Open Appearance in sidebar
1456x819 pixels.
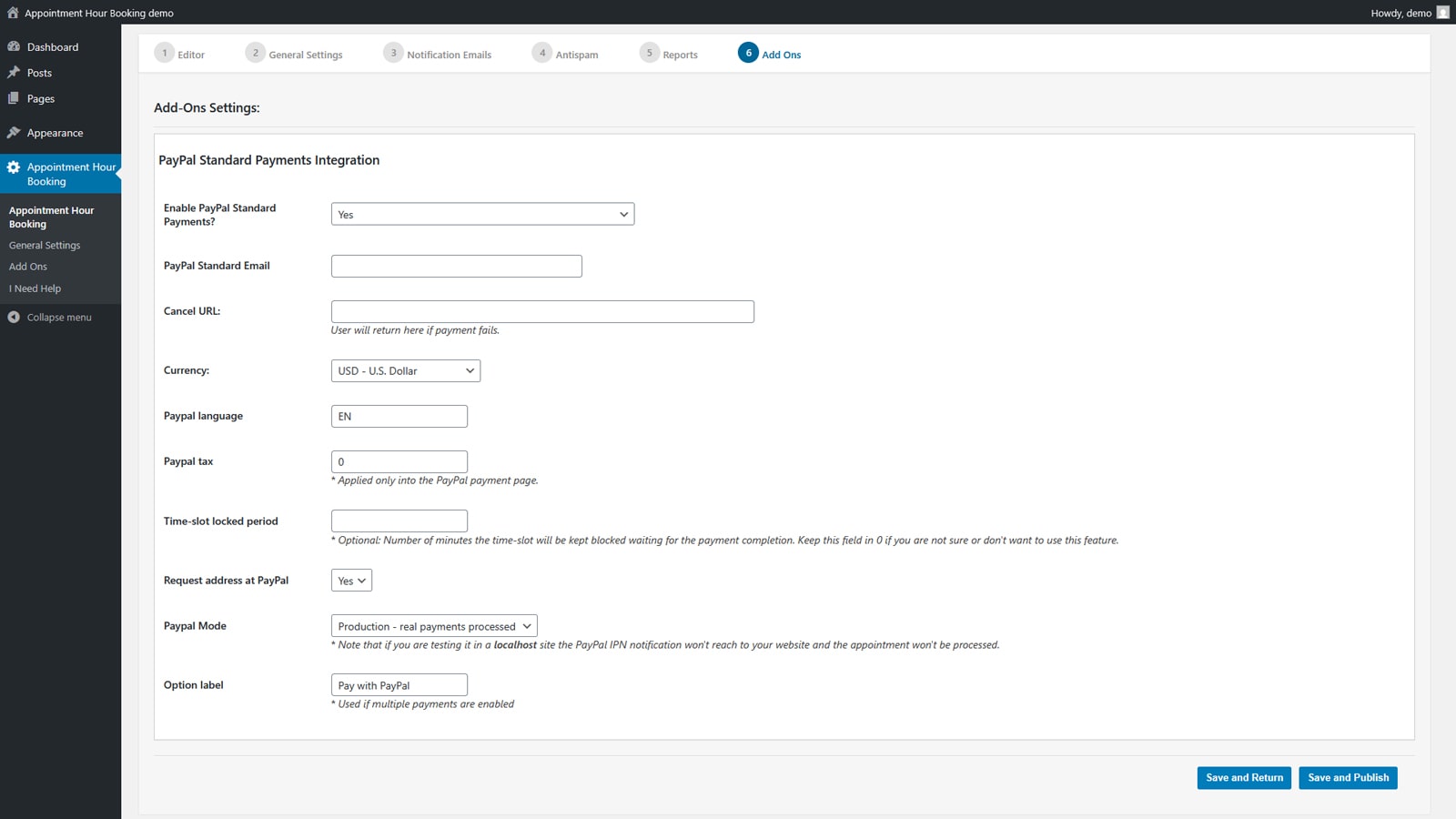pyautogui.click(x=55, y=133)
